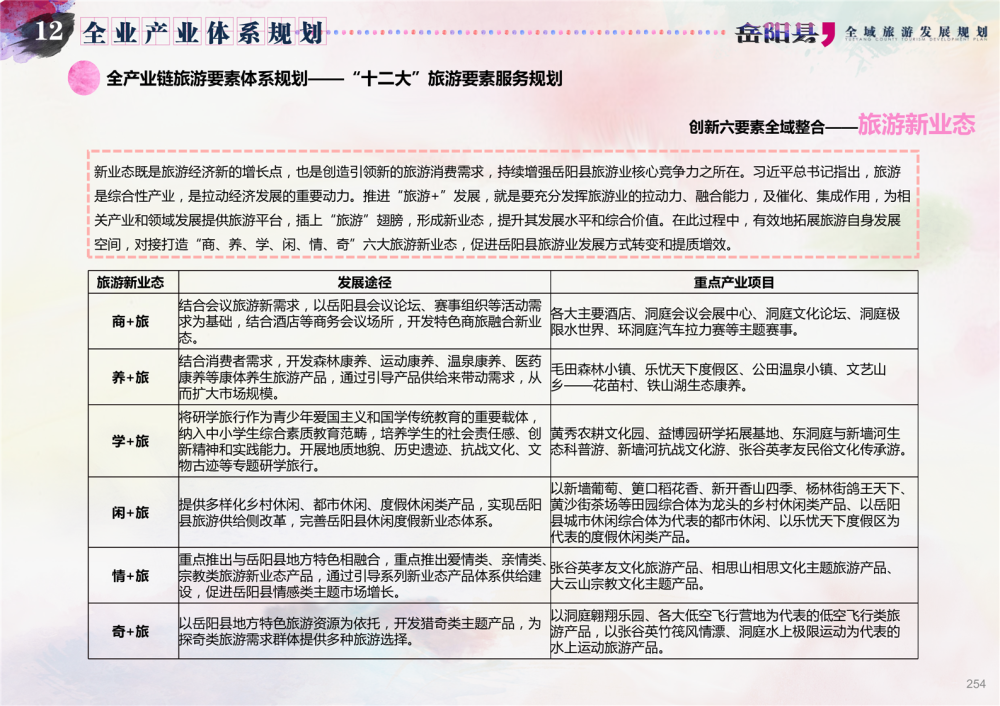Click the 旅游新业态 pink heading
This screenshot has height=706, width=1000.
916,125
